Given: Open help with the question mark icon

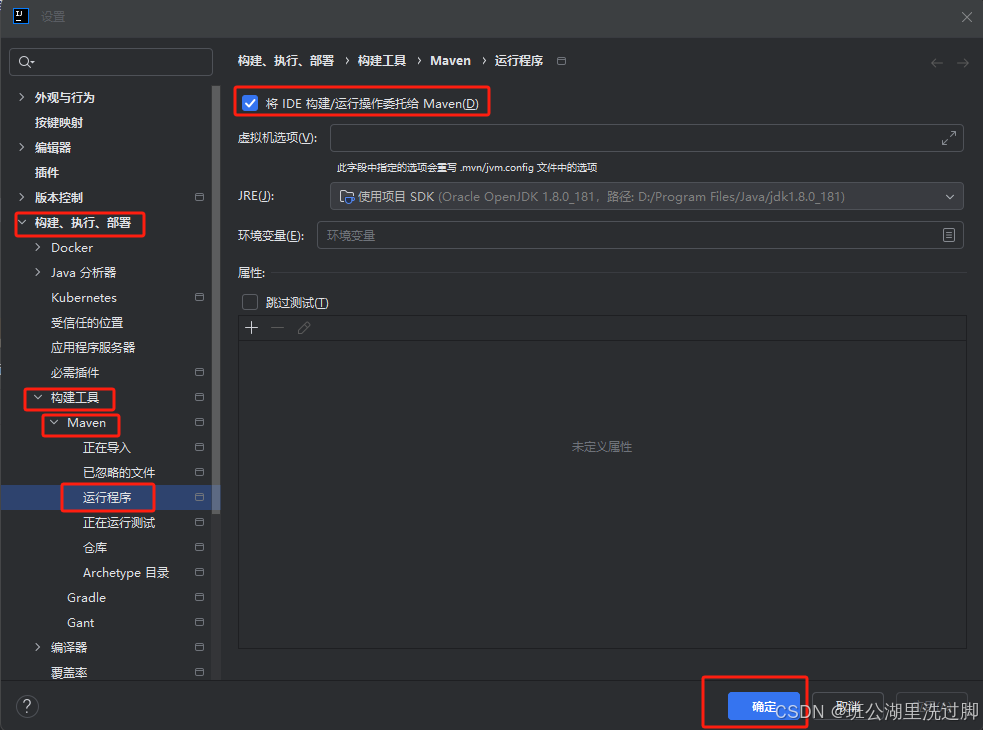Looking at the screenshot, I should tap(27, 707).
